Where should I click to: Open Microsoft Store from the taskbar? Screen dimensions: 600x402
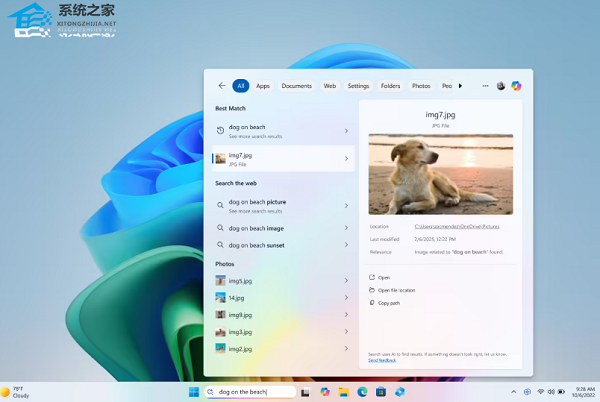click(x=381, y=392)
